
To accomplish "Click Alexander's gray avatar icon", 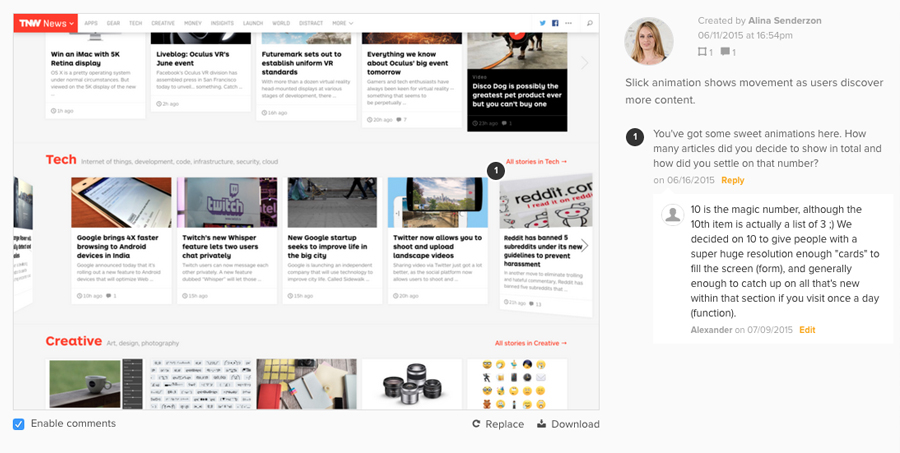I will (672, 214).
